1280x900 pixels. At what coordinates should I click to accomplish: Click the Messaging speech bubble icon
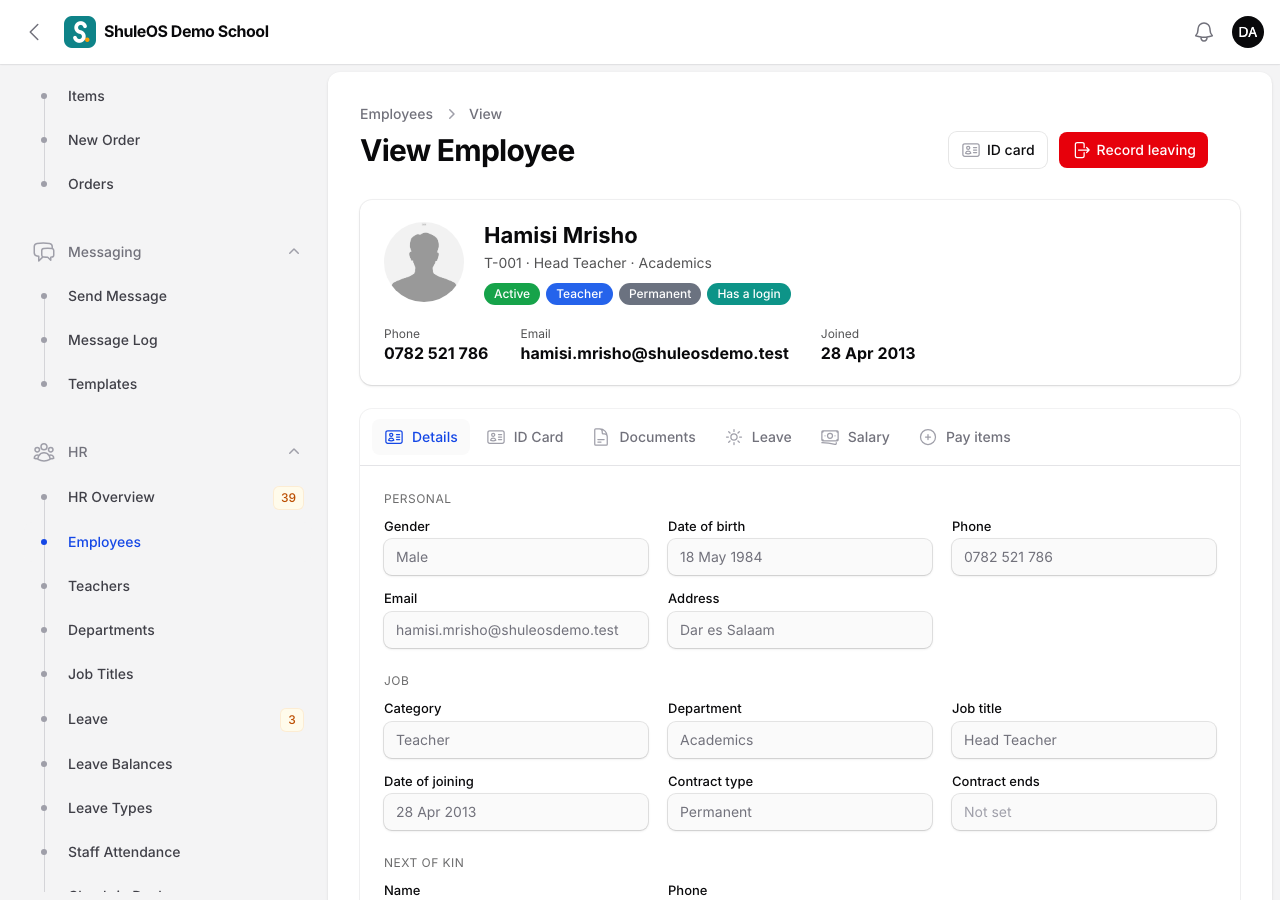pos(44,252)
